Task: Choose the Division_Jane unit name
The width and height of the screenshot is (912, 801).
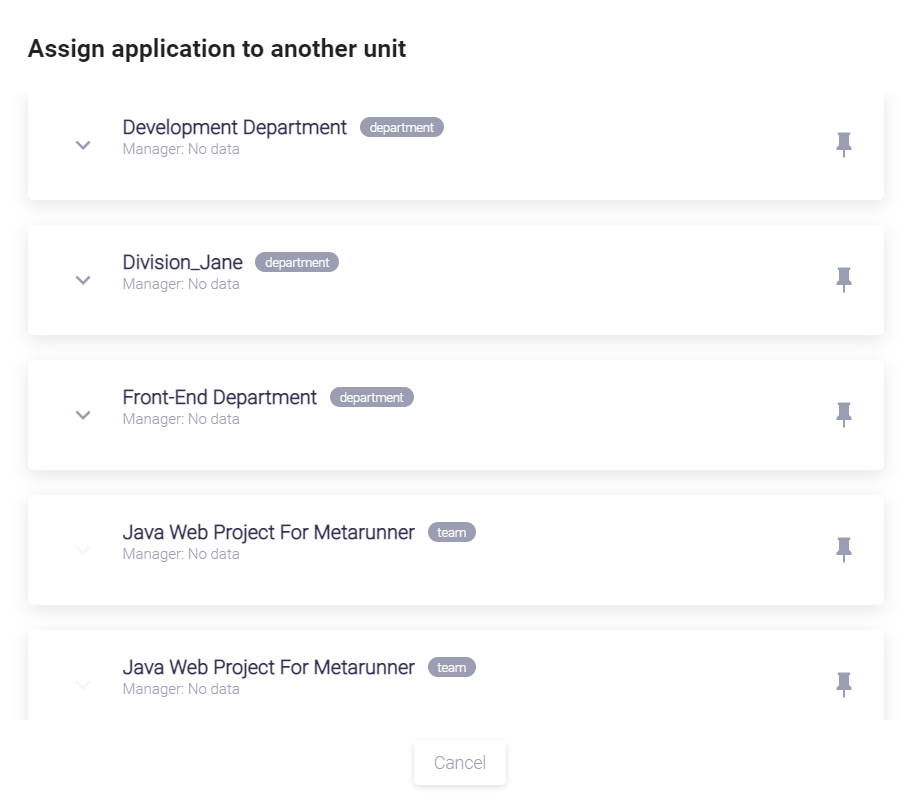Action: click(x=182, y=263)
